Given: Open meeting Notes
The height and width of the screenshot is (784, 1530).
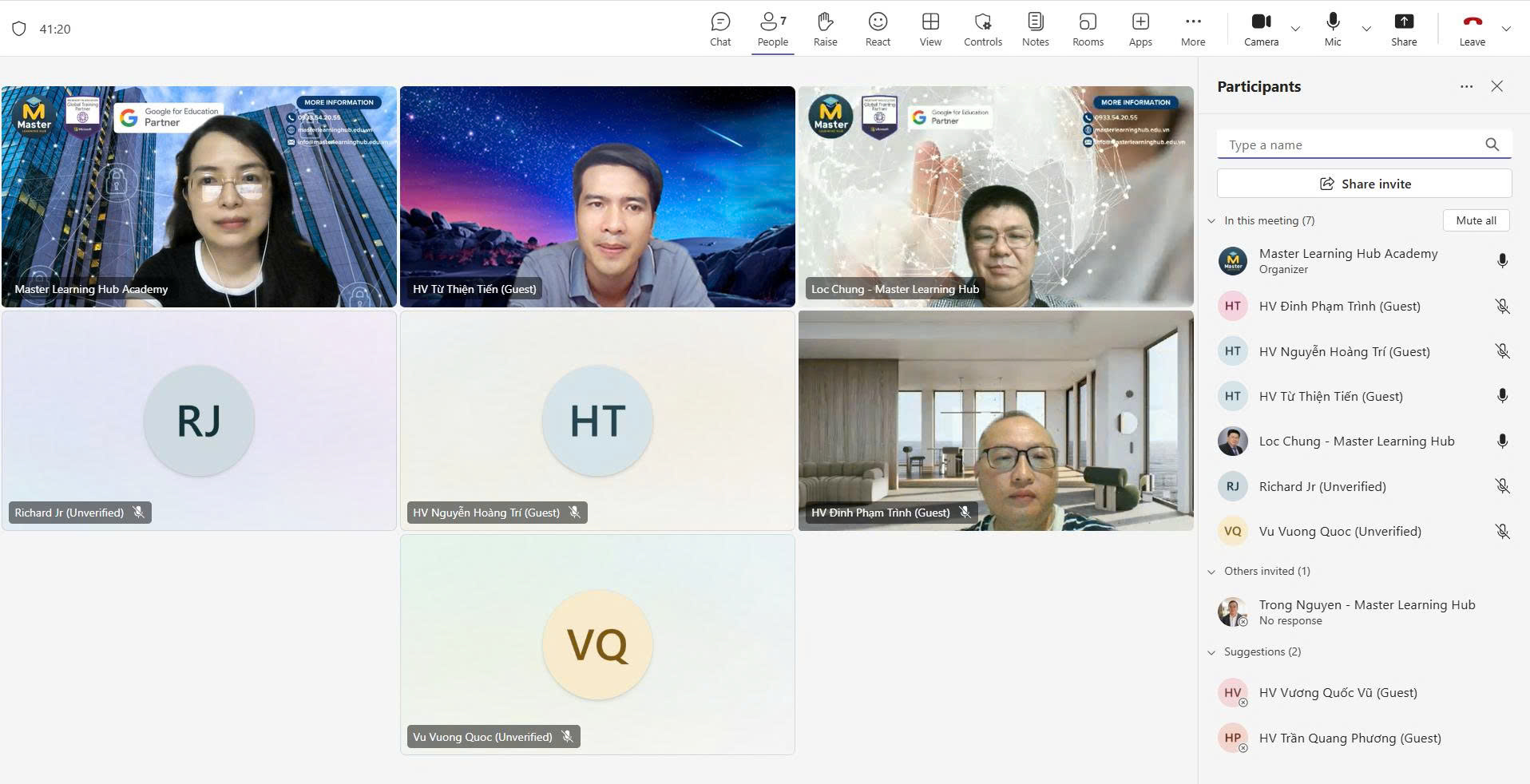Looking at the screenshot, I should click(1035, 30).
